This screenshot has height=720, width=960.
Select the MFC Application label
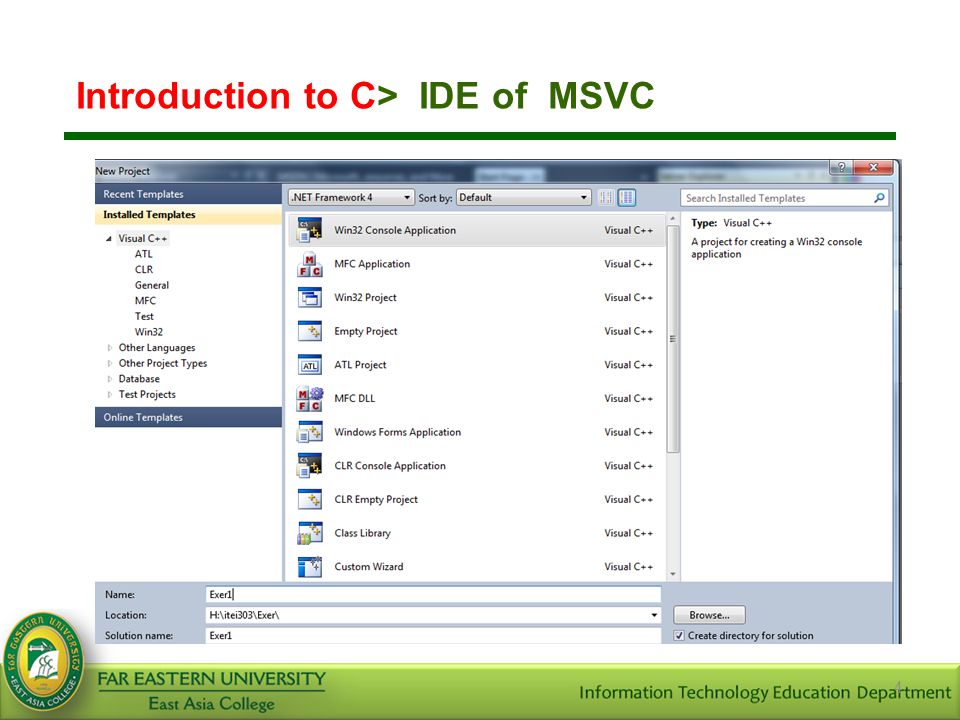pyautogui.click(x=372, y=264)
